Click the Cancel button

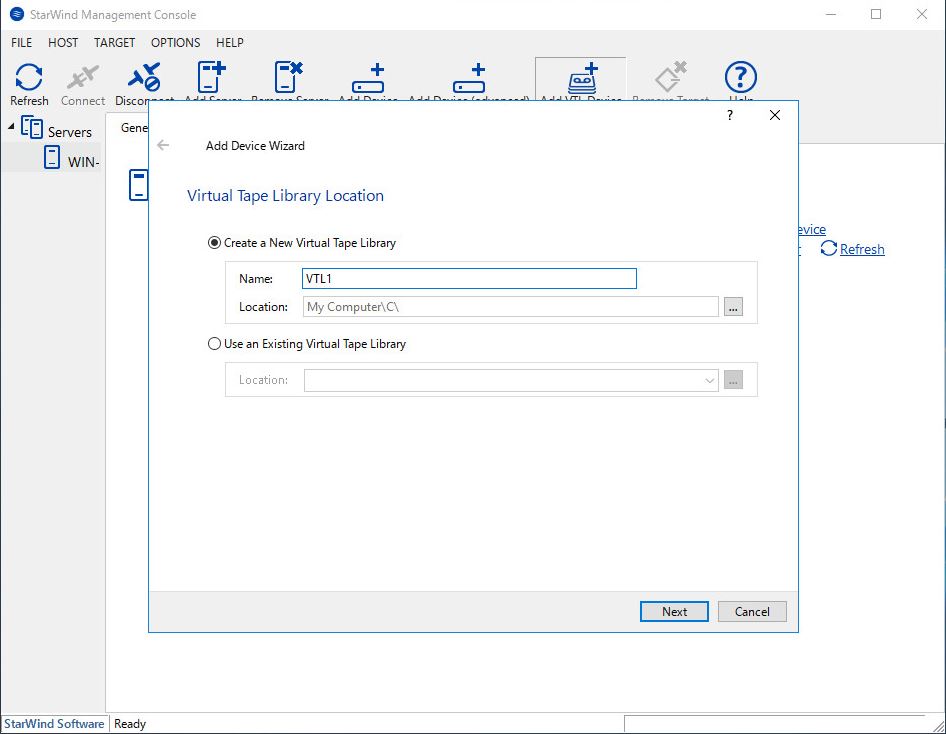752,612
